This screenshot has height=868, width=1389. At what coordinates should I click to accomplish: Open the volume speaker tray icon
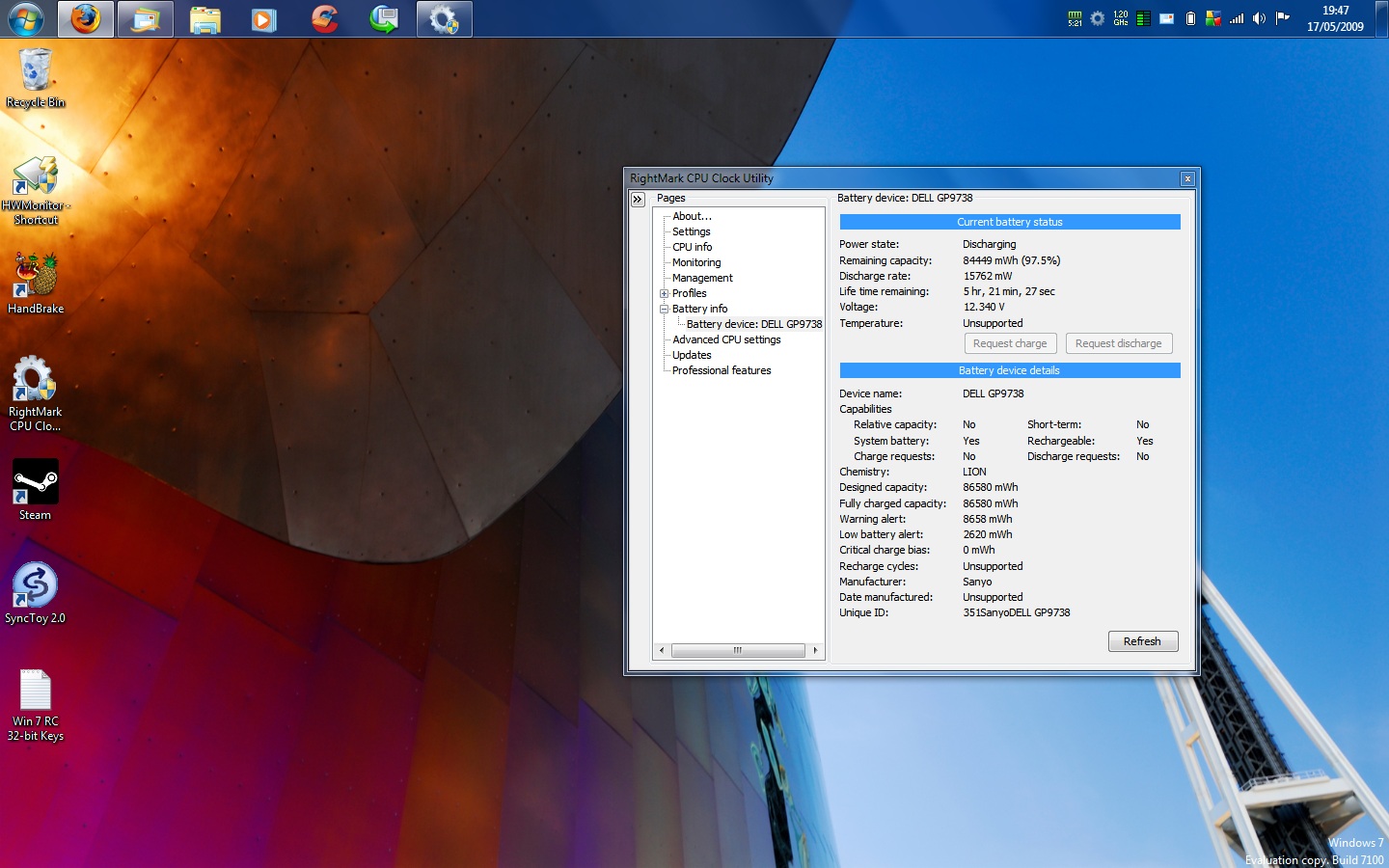1259,18
